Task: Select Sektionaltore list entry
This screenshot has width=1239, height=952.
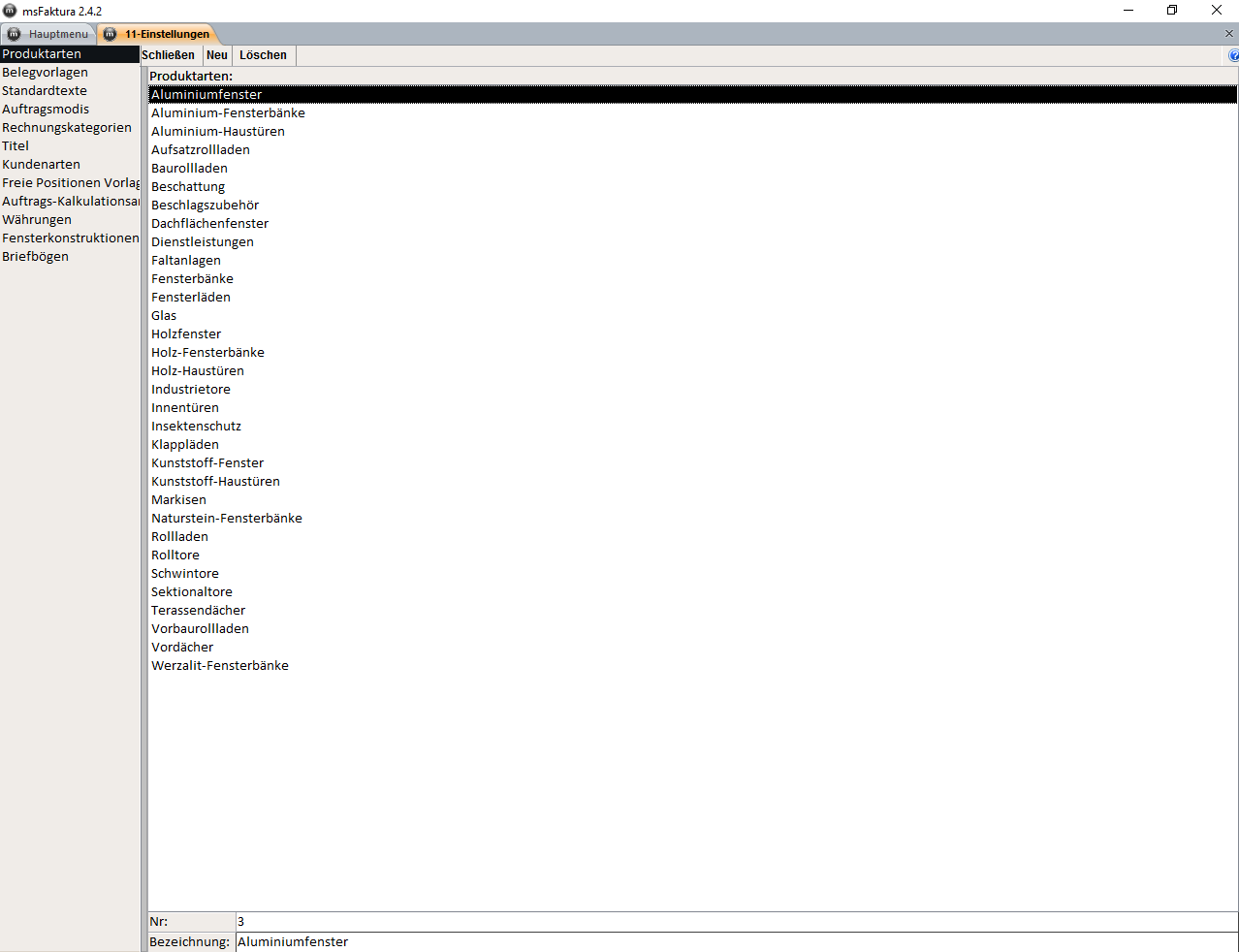Action: (693, 592)
